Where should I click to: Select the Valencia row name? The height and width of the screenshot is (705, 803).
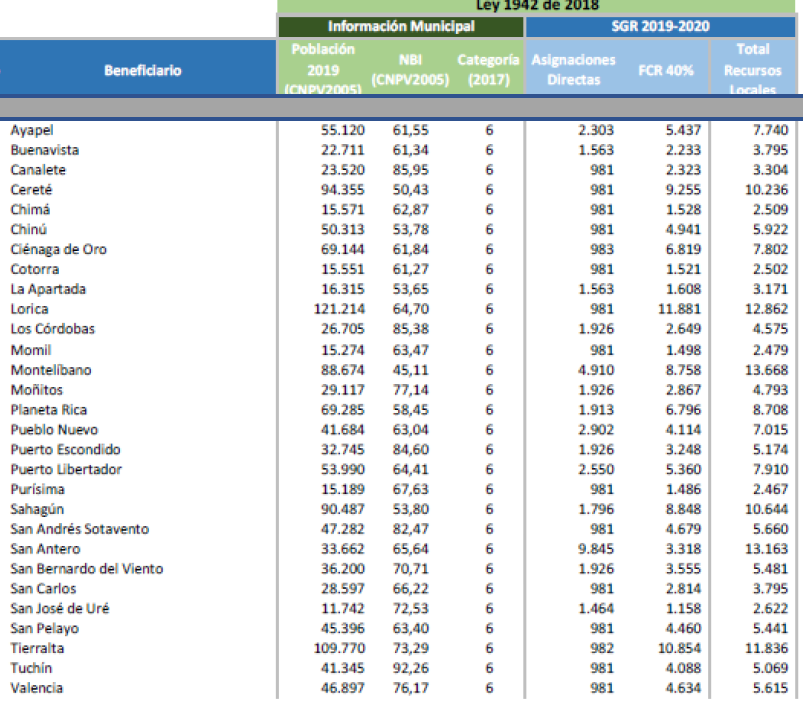tap(37, 688)
